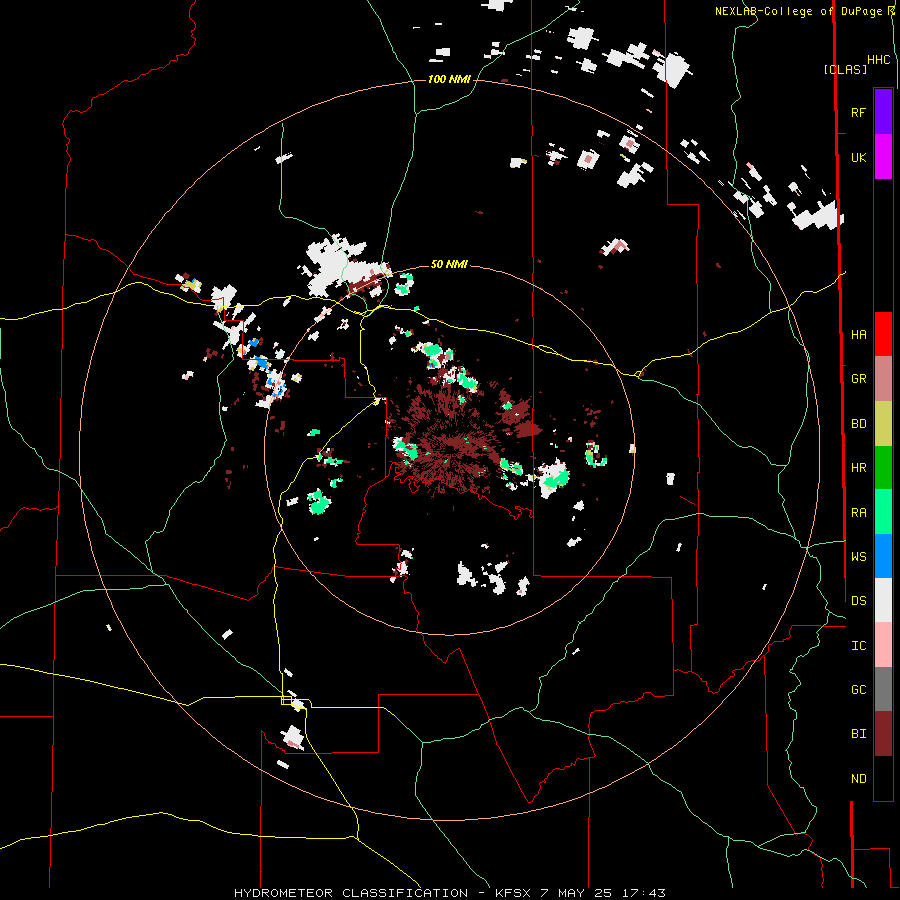
Task: Click the HA red legend swatch
Action: tap(883, 334)
